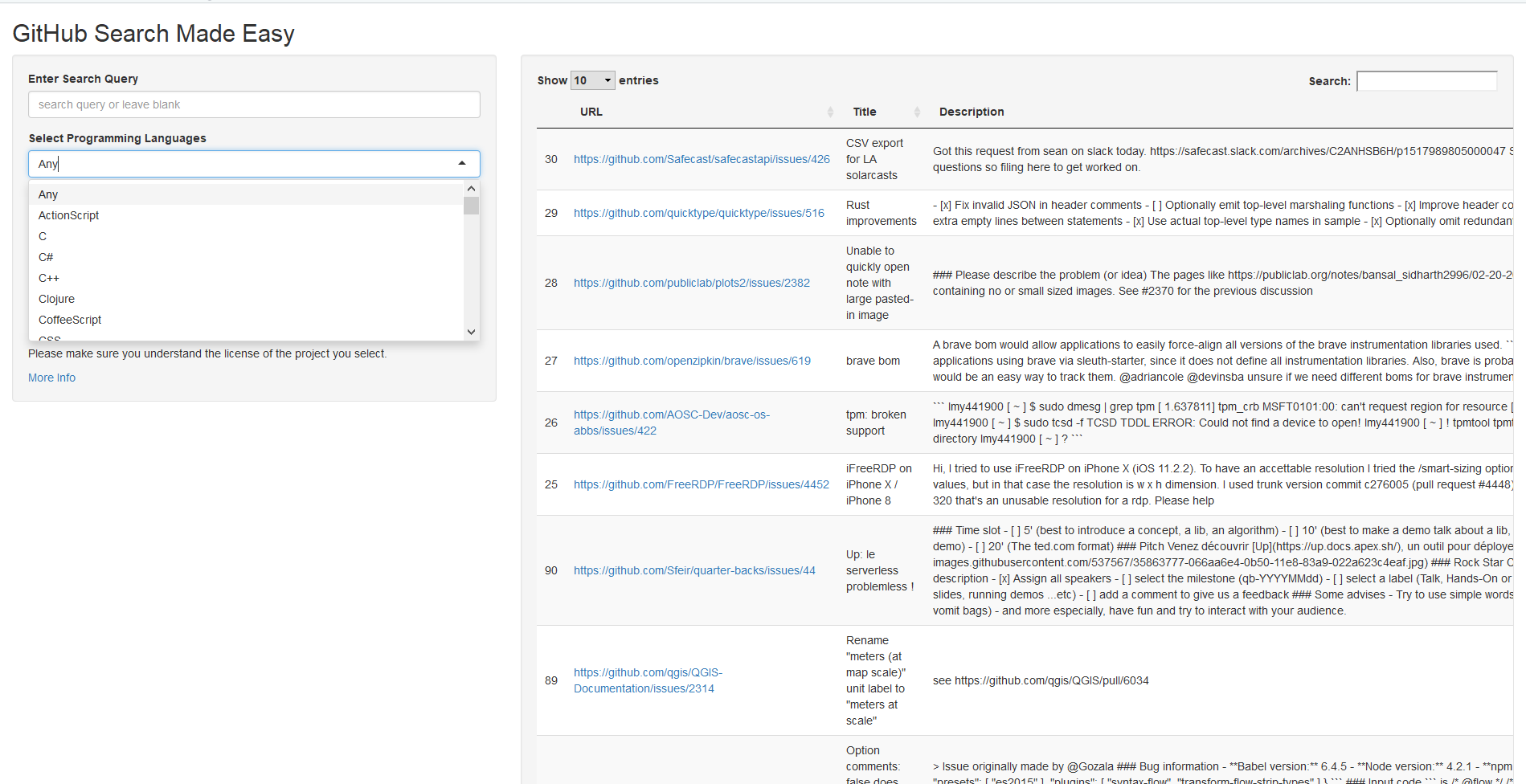The height and width of the screenshot is (784, 1526).
Task: Click the 'see https://github.com/qgis/QGIS/pull/6034' description
Action: click(x=1041, y=680)
